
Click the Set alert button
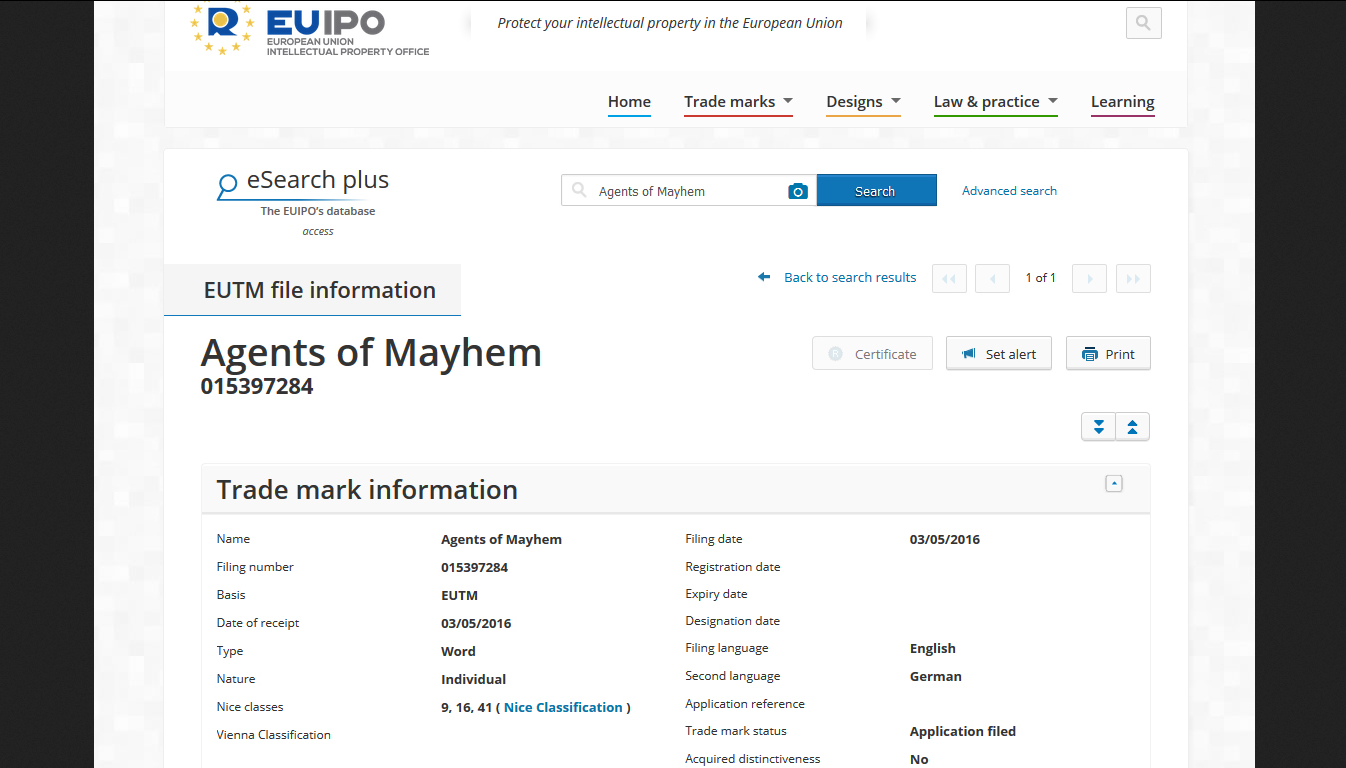click(x=998, y=354)
